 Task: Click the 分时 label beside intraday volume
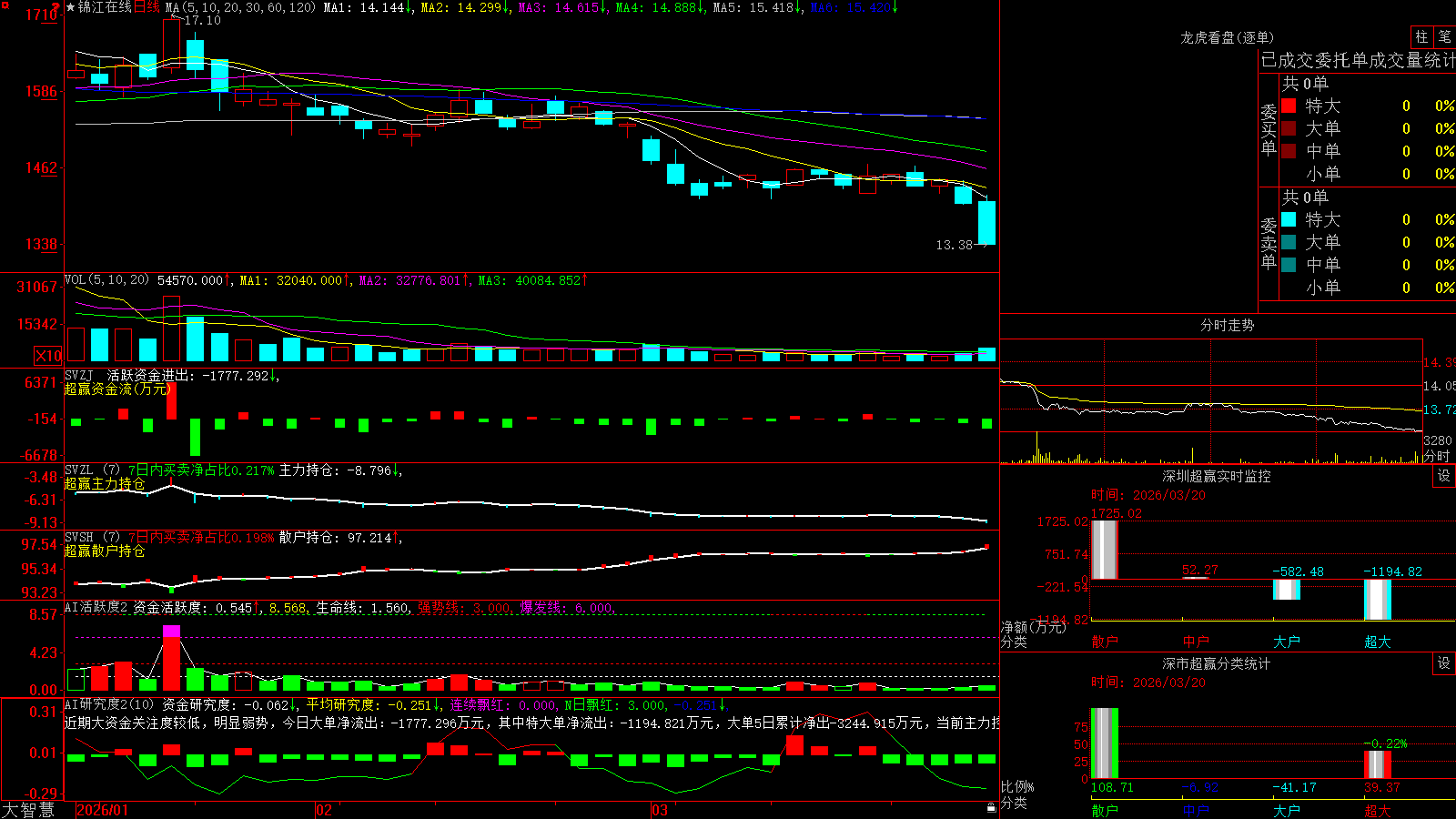pos(1437,456)
